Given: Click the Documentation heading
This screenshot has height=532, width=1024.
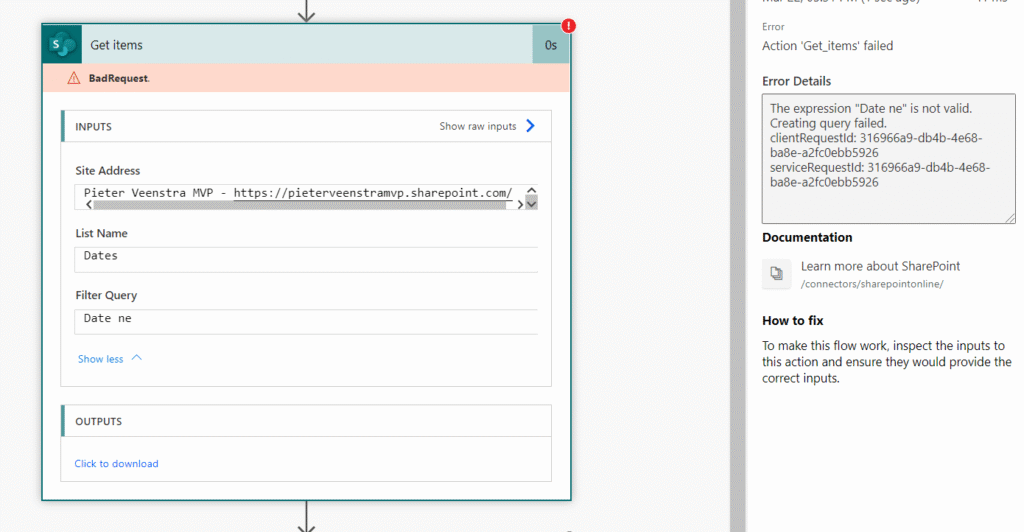Looking at the screenshot, I should coord(807,238).
